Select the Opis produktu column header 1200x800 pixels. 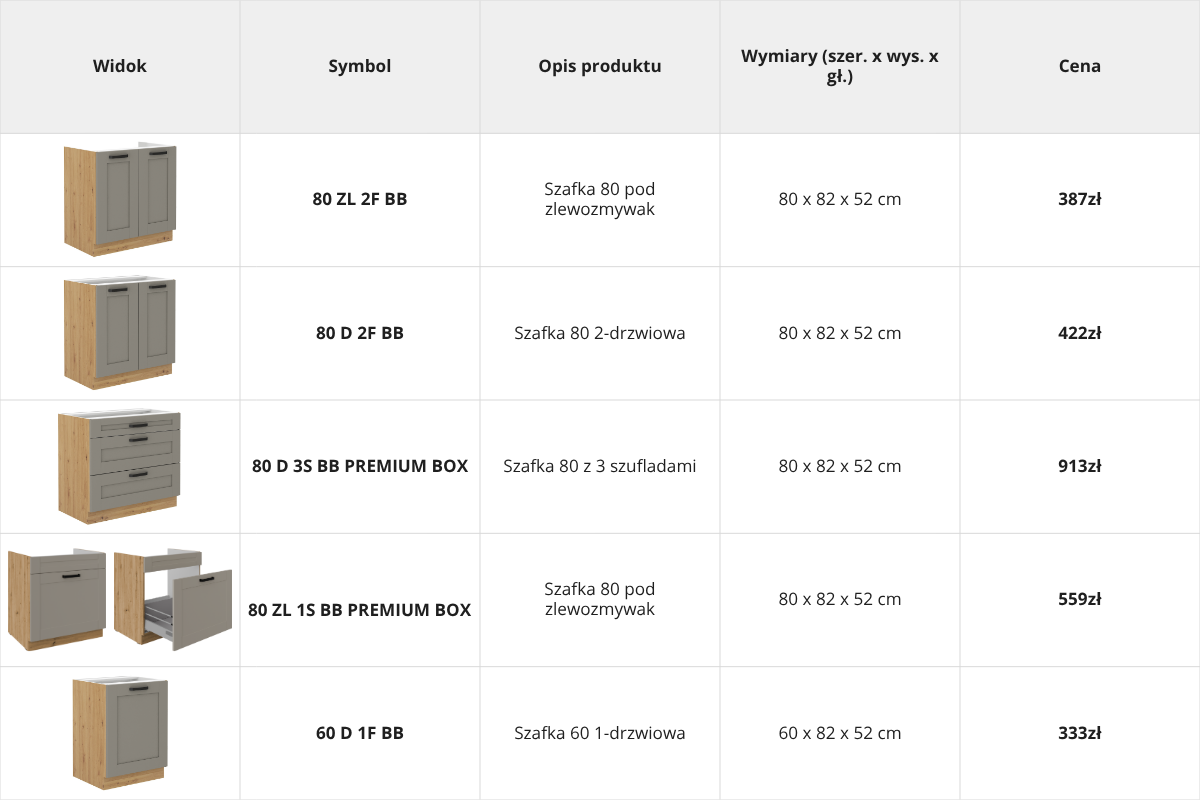click(x=600, y=66)
